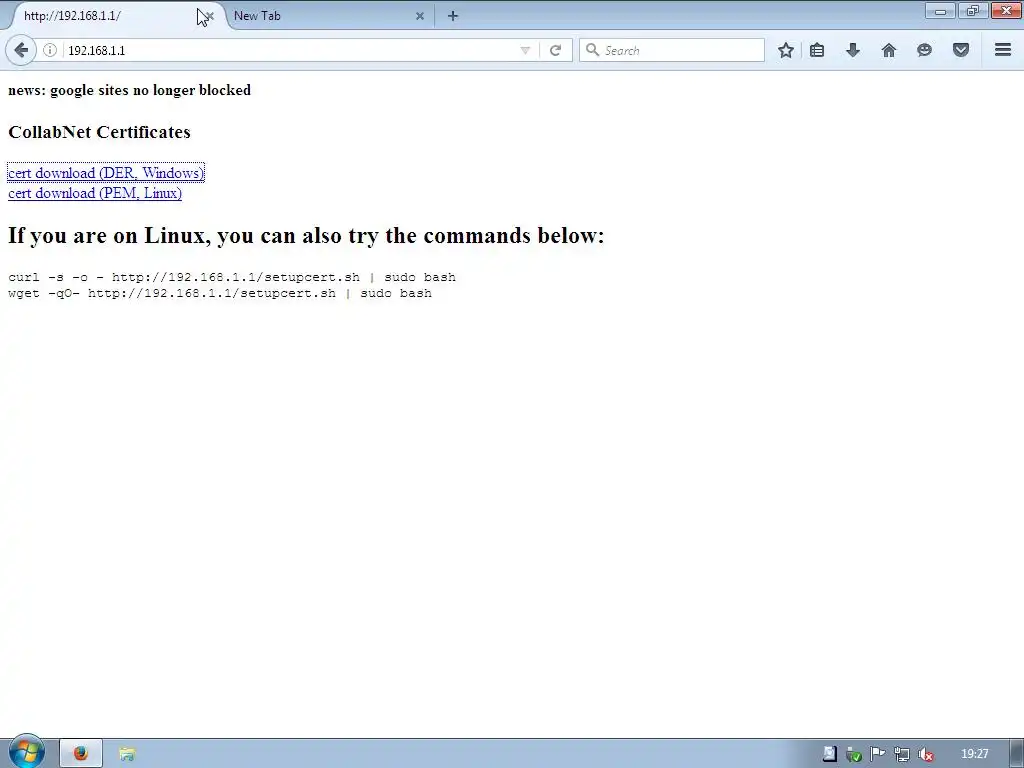1024x768 pixels.
Task: Bookmark this page with the star icon
Action: pyautogui.click(x=786, y=50)
